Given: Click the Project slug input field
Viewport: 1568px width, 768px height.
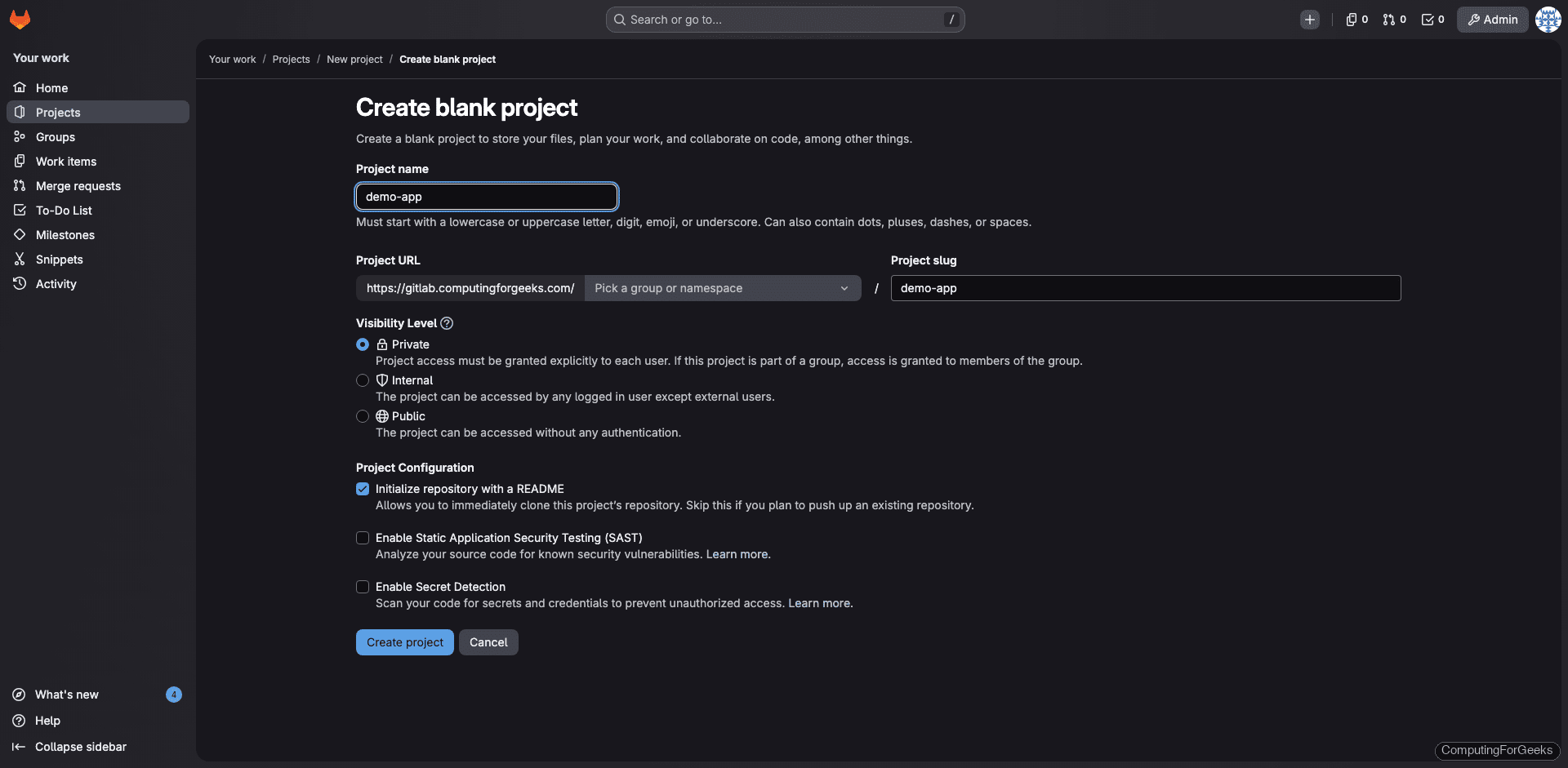Looking at the screenshot, I should [1145, 288].
